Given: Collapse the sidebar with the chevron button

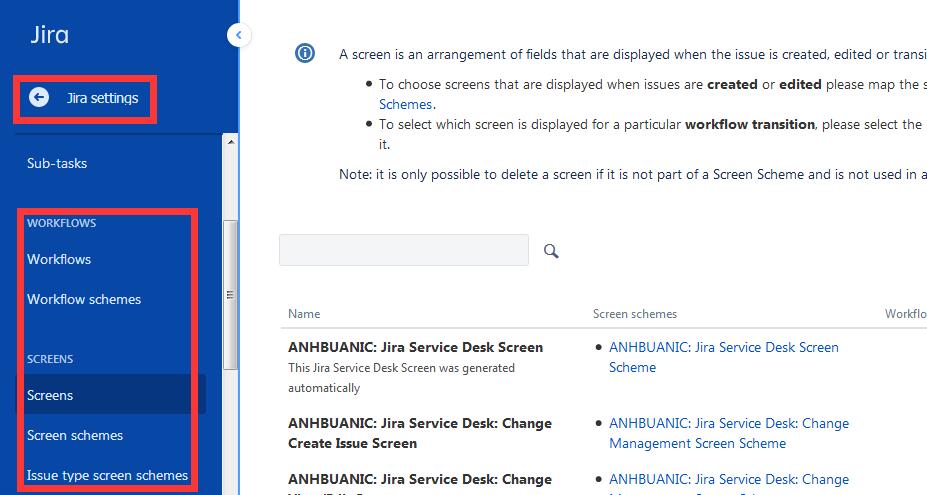Looking at the screenshot, I should coord(239,35).
